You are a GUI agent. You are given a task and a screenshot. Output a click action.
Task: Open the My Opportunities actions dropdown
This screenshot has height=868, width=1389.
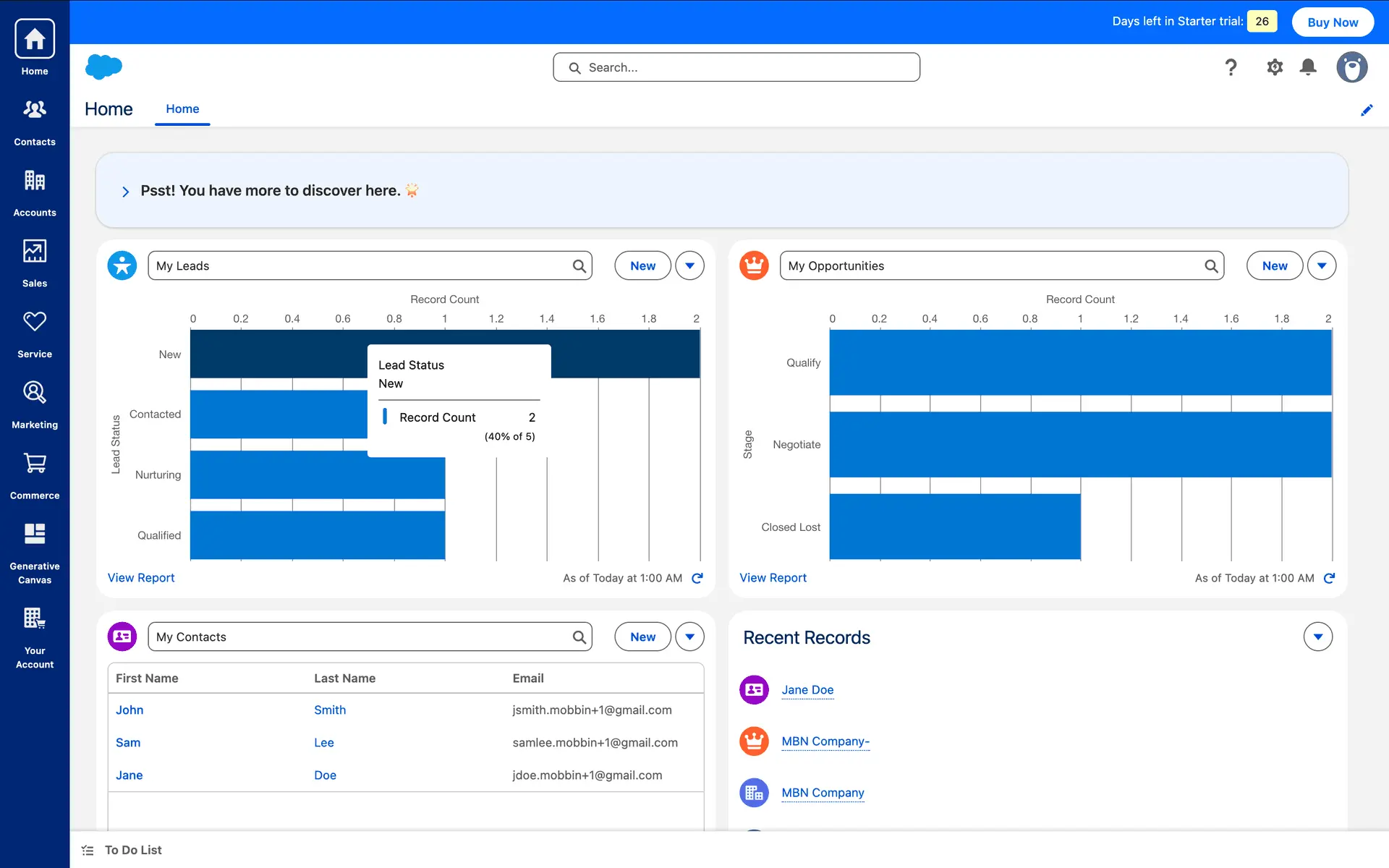1322,265
